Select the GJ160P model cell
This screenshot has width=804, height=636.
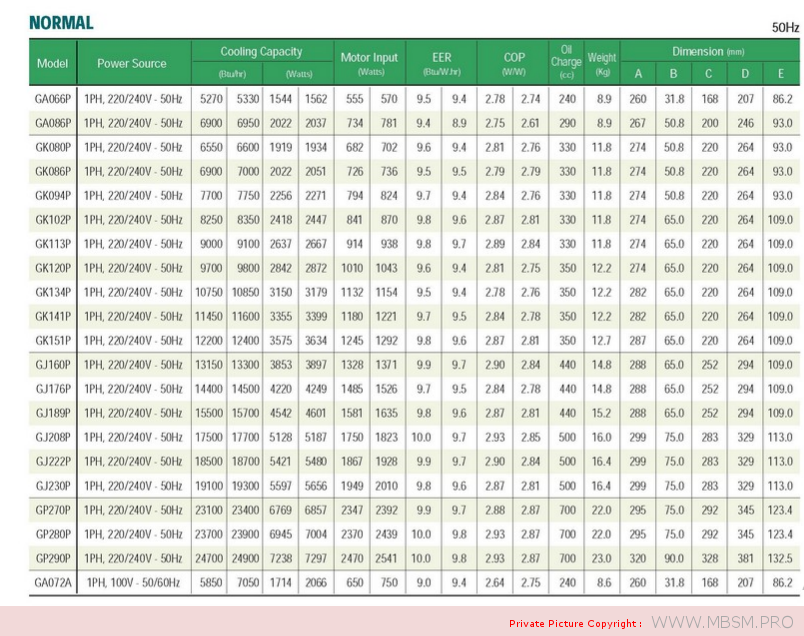click(x=52, y=364)
